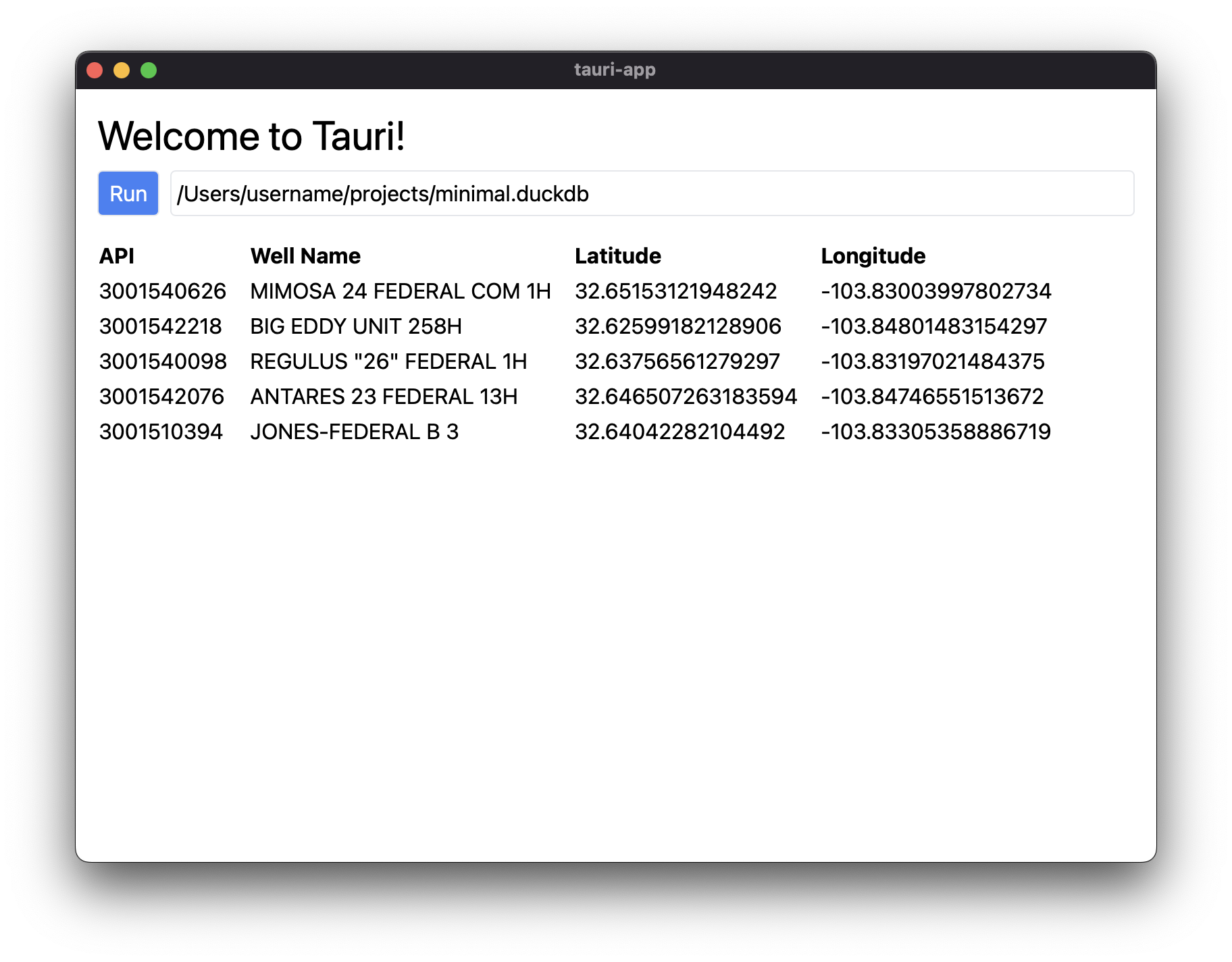This screenshot has width=1232, height=962.
Task: Click well name JONES-FEDERAL B 3
Action: 355,432
